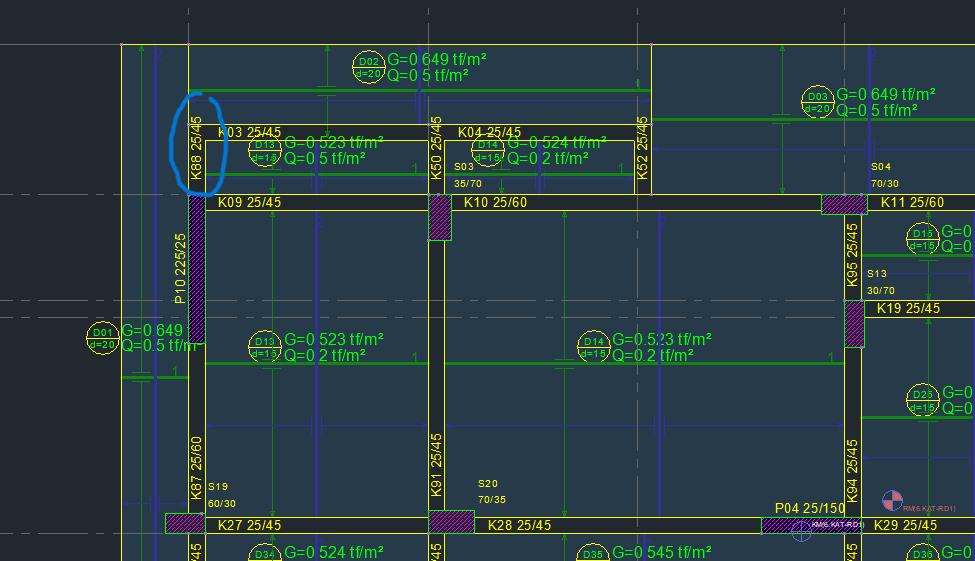Click the K91 25/45 vertical beam label
The height and width of the screenshot is (561, 975).
[436, 465]
